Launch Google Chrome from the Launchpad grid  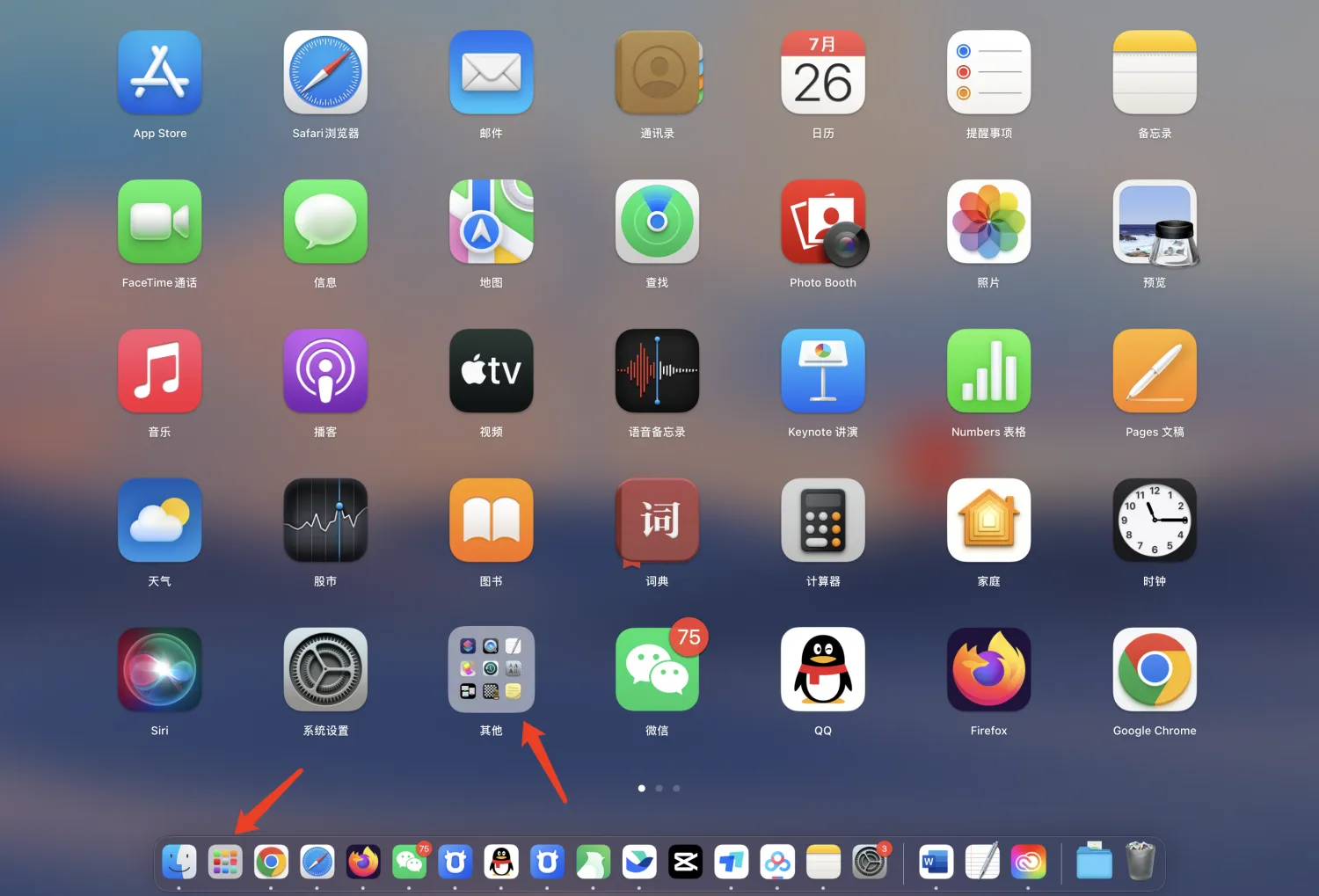(1155, 669)
